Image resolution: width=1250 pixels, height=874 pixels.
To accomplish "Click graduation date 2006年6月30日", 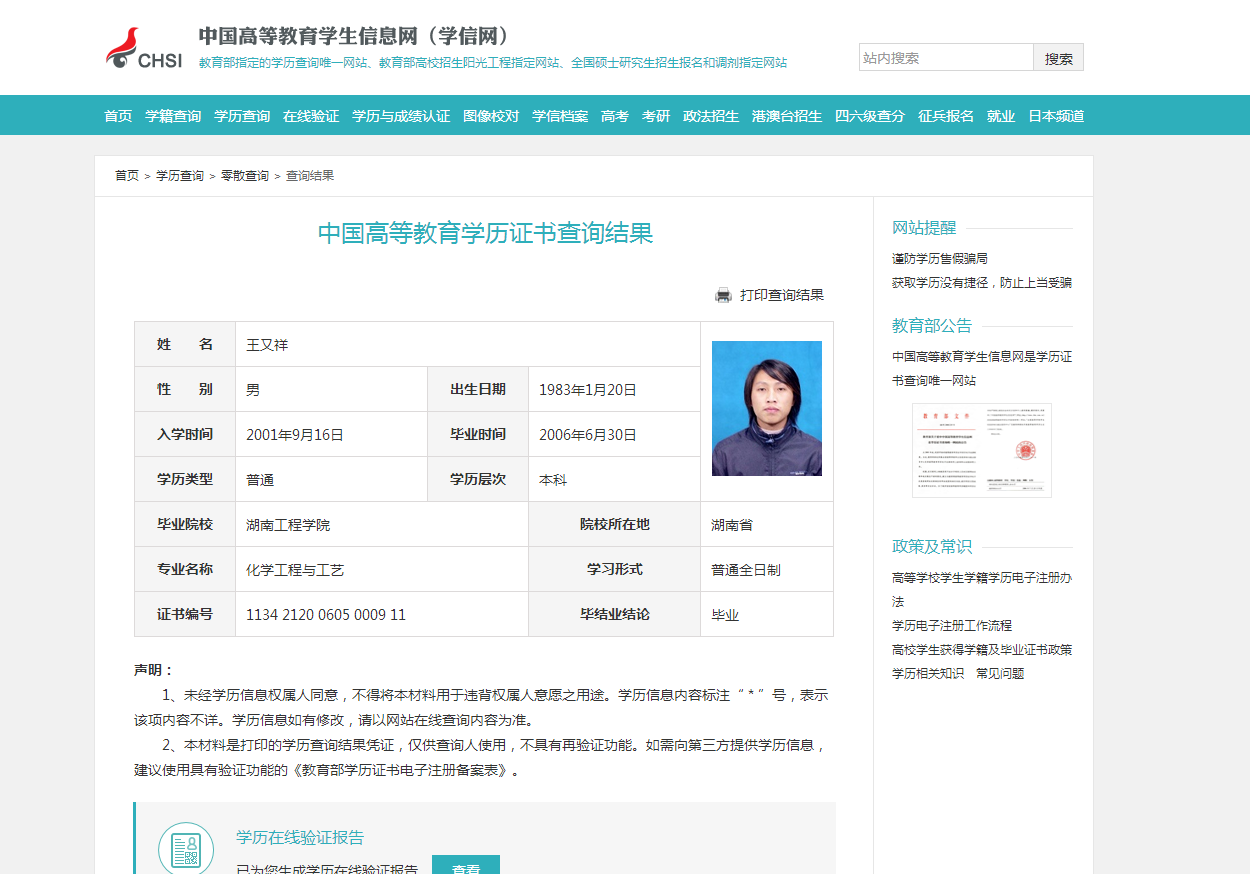I will (588, 435).
